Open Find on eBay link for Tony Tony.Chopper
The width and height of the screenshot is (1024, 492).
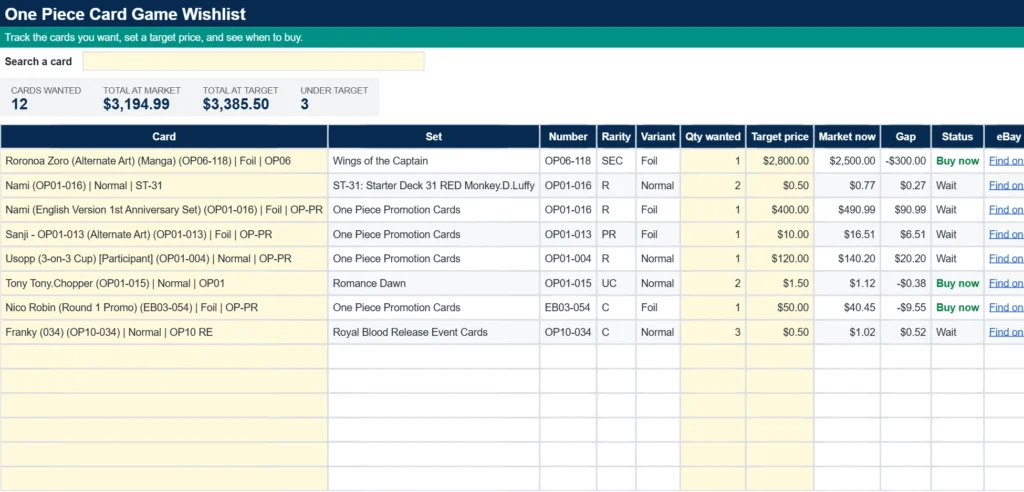(x=1006, y=284)
